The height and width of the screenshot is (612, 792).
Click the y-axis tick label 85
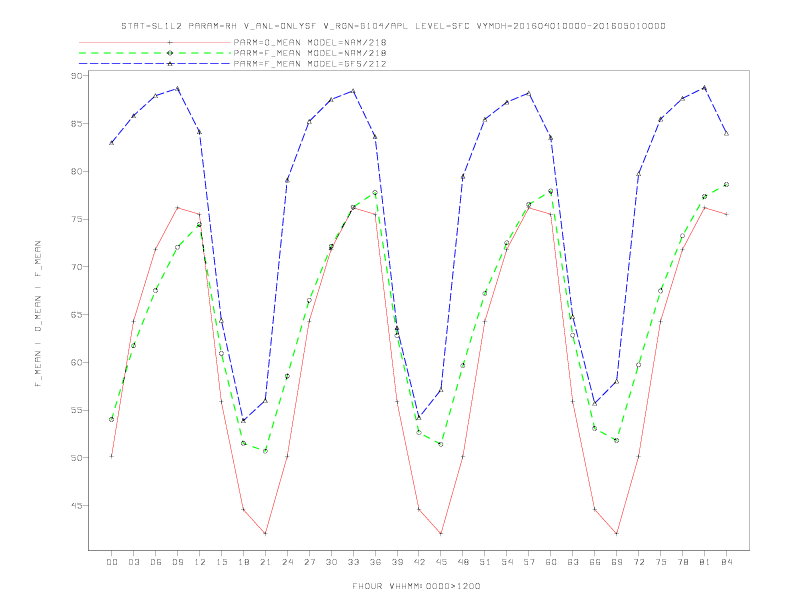tap(76, 124)
